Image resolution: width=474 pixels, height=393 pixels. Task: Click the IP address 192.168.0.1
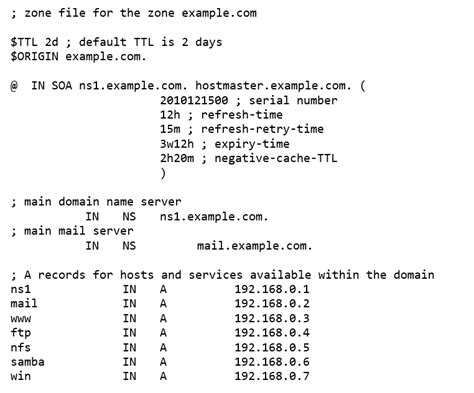272,289
